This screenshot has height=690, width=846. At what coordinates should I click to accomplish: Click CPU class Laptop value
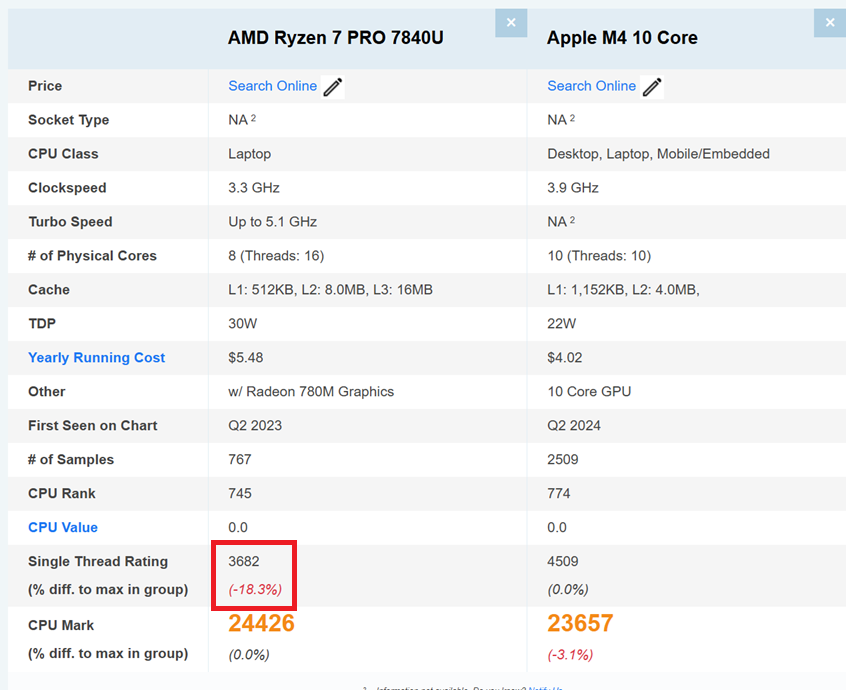250,154
